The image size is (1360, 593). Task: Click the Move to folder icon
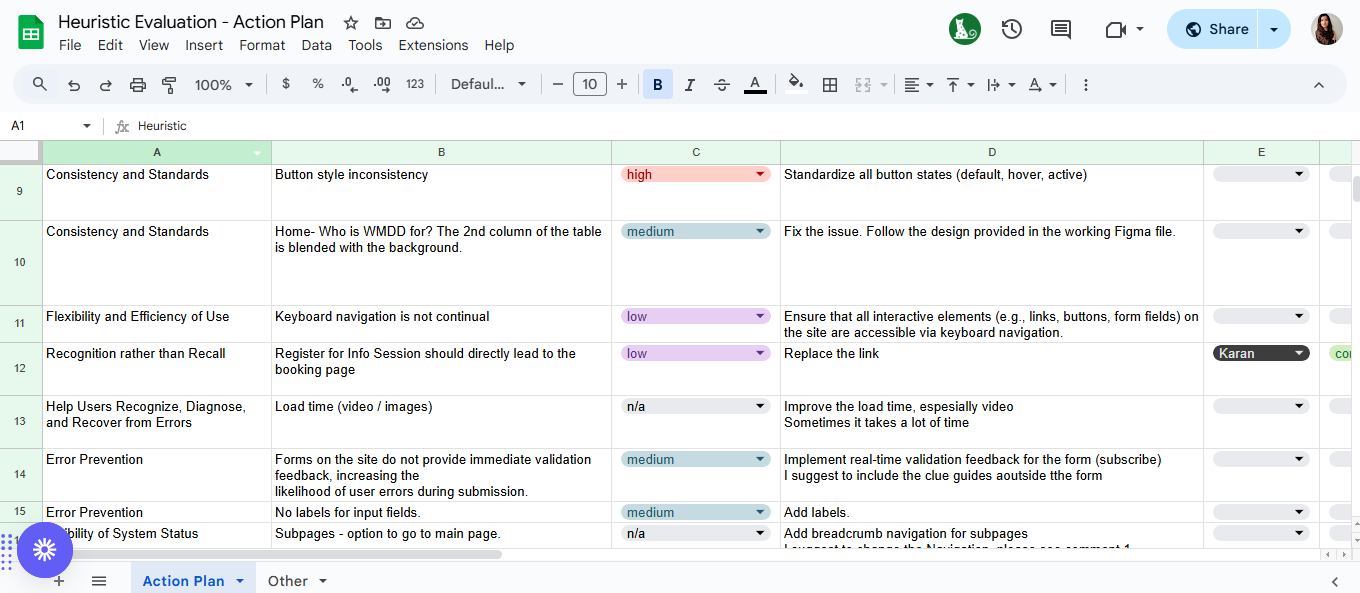pyautogui.click(x=383, y=23)
